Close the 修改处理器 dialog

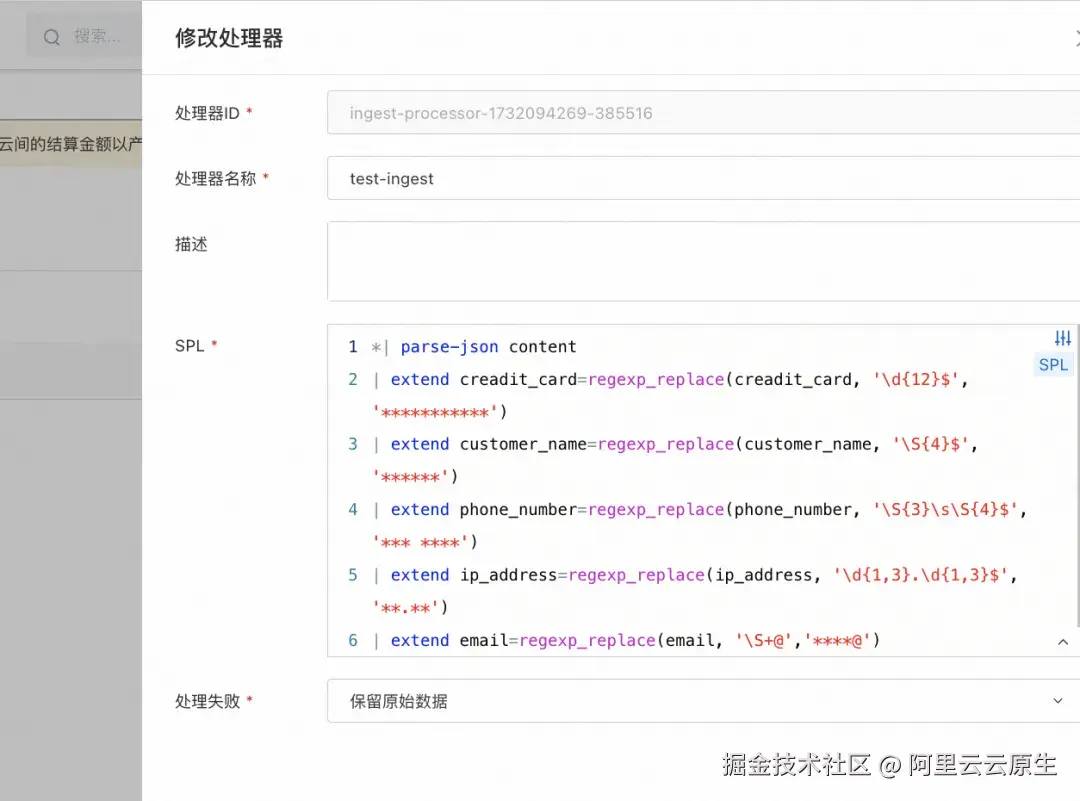pyautogui.click(x=1077, y=38)
